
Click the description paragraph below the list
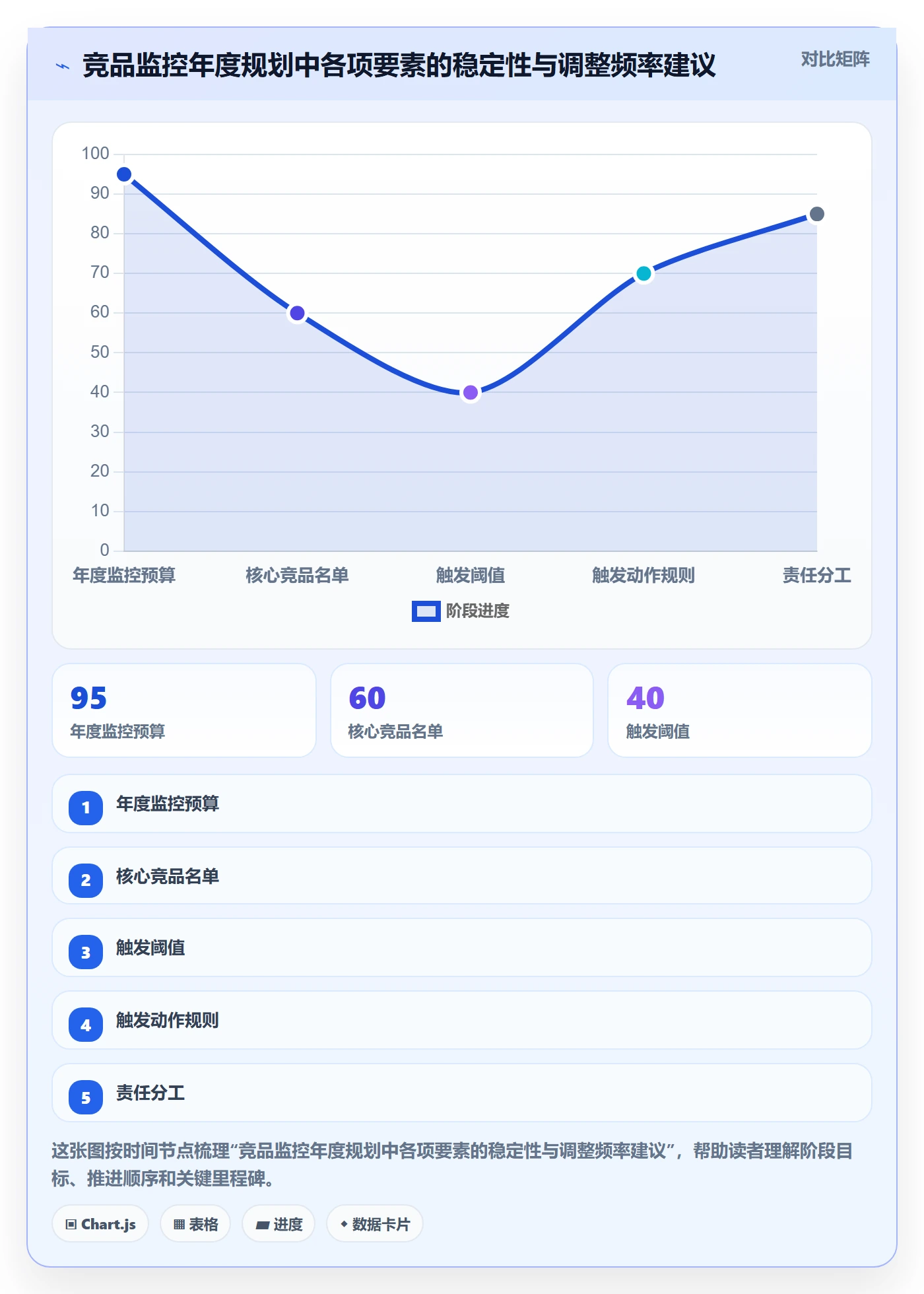[x=453, y=1165]
